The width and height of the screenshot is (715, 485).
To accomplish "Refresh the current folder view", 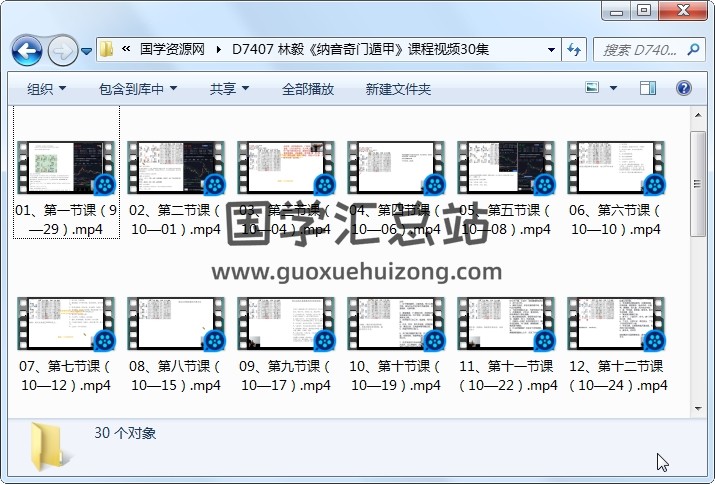I will (x=575, y=49).
